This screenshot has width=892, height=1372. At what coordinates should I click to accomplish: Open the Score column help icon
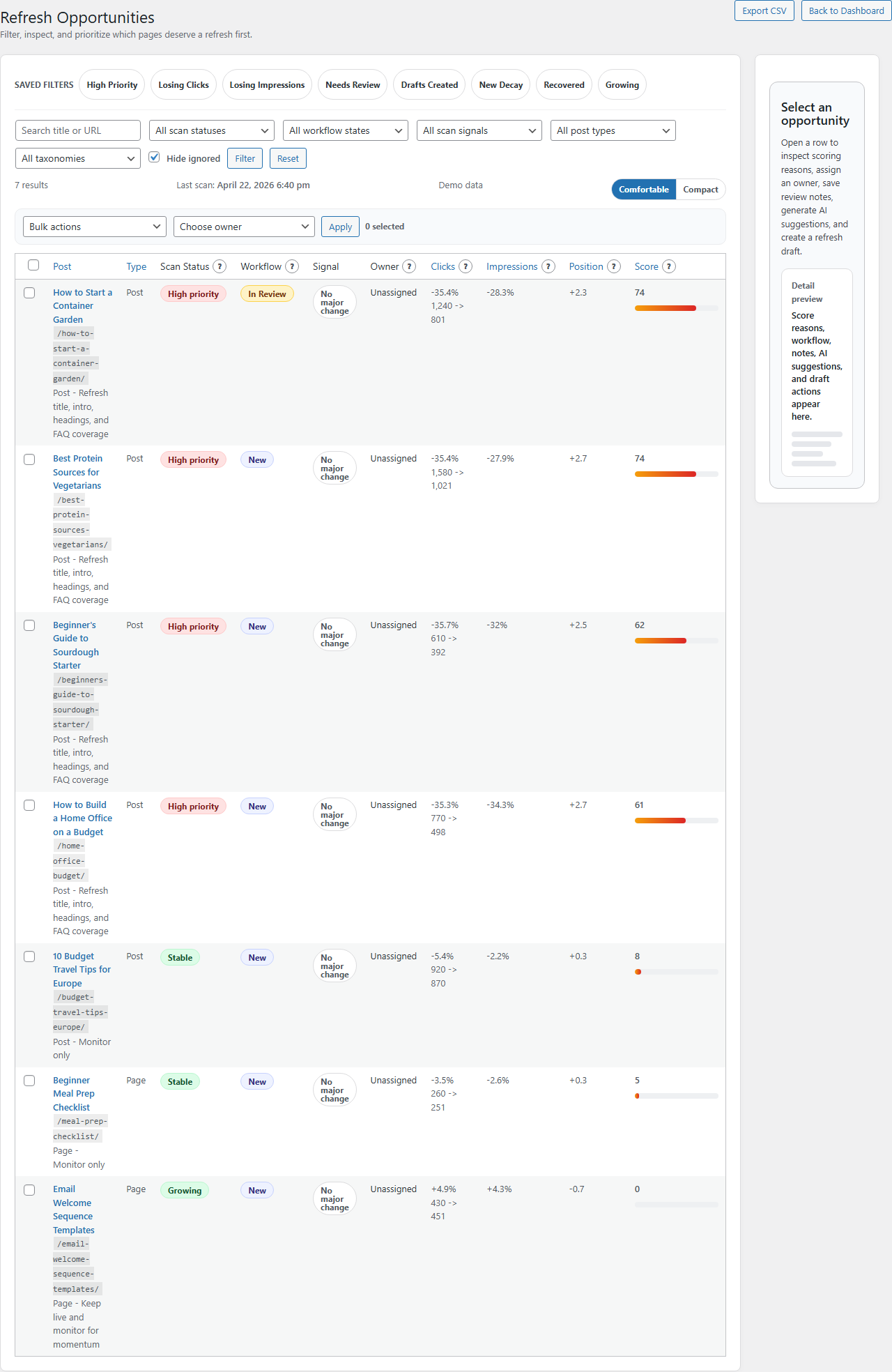point(669,266)
